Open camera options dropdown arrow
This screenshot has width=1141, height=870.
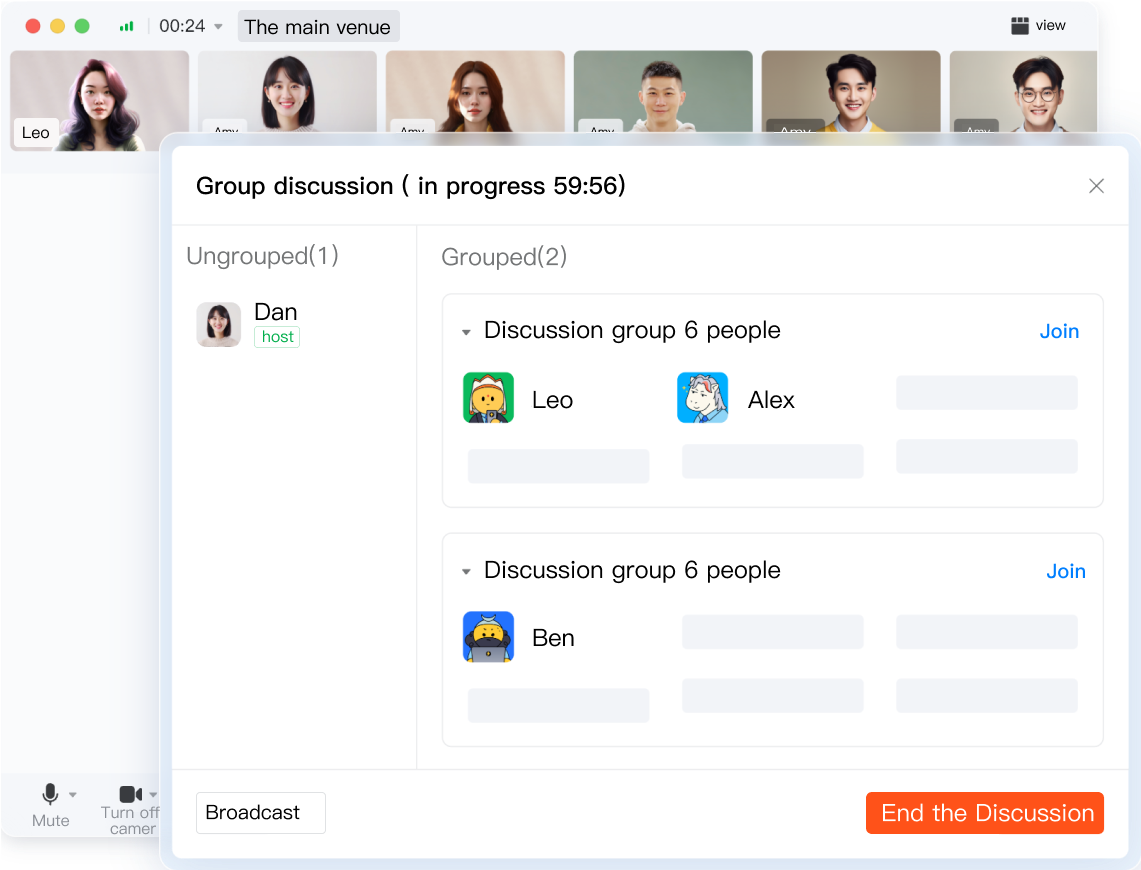pos(153,795)
